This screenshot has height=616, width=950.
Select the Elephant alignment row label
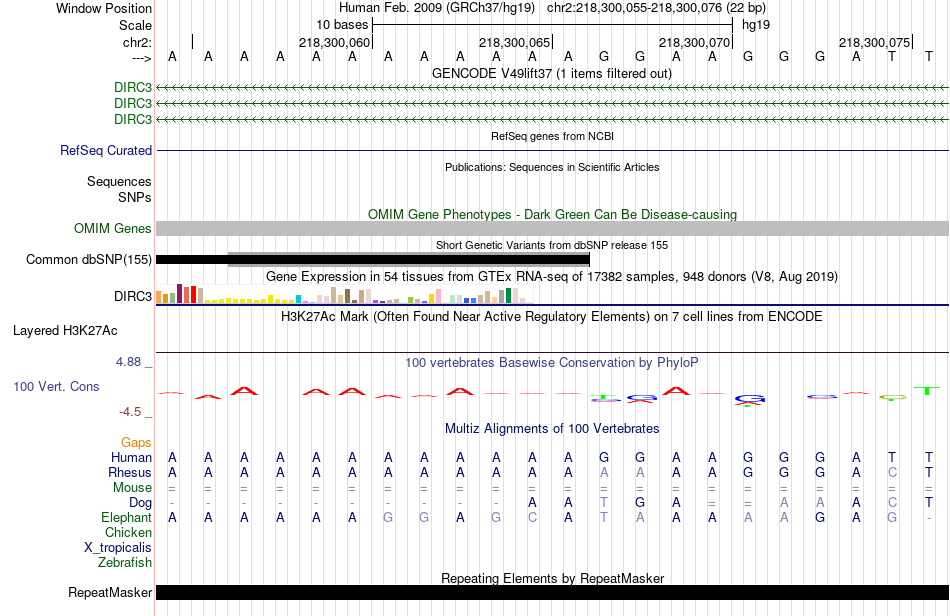tap(126, 517)
